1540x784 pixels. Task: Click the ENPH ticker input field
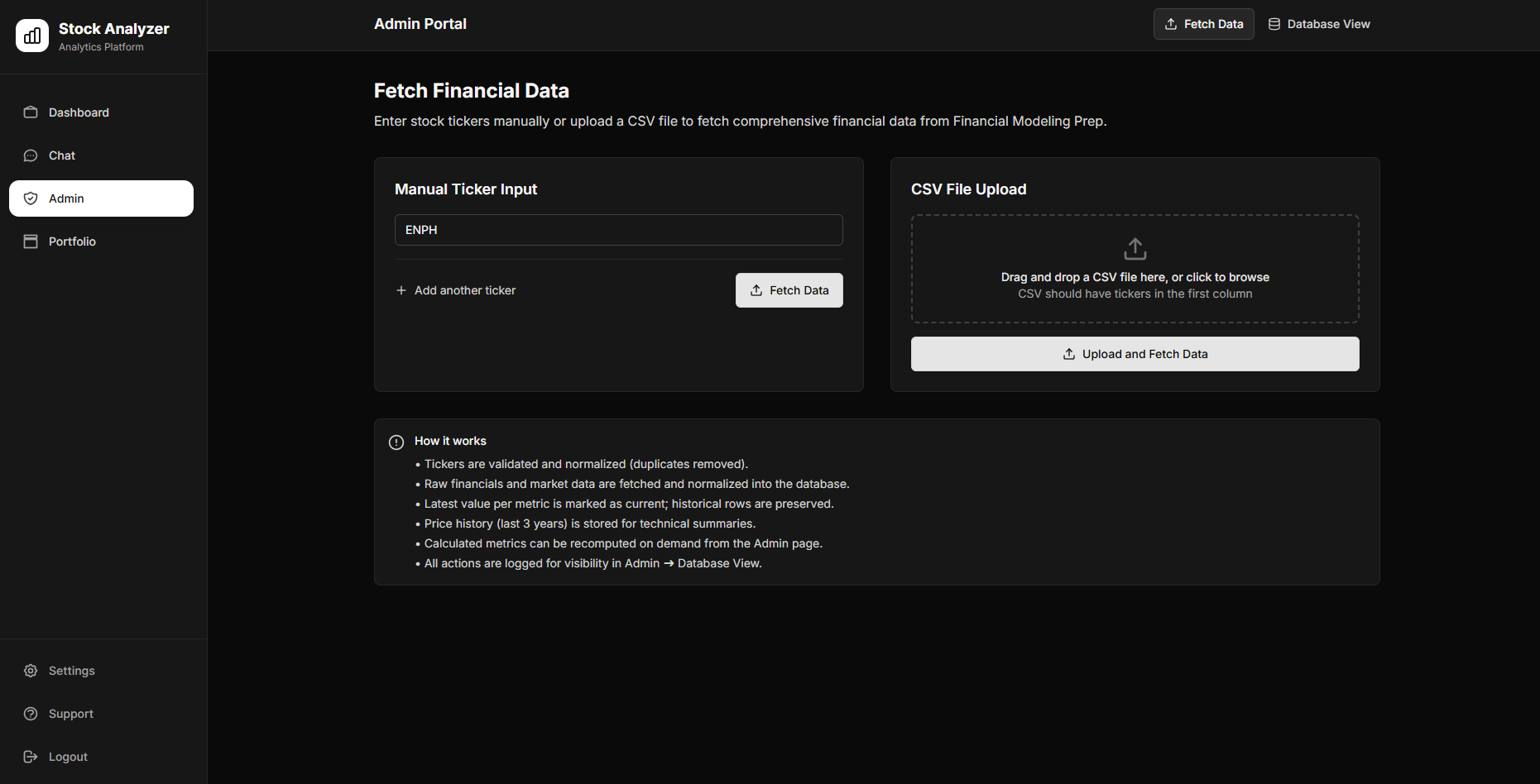[618, 229]
